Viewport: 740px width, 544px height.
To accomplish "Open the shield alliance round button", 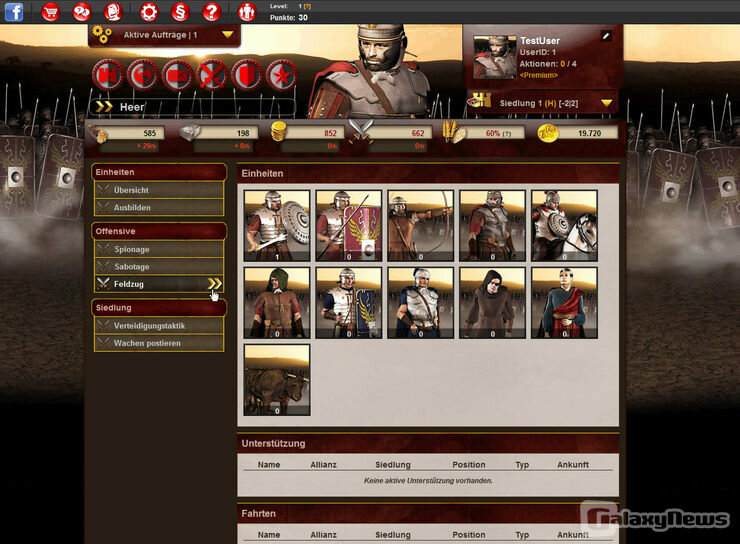I will tap(247, 75).
